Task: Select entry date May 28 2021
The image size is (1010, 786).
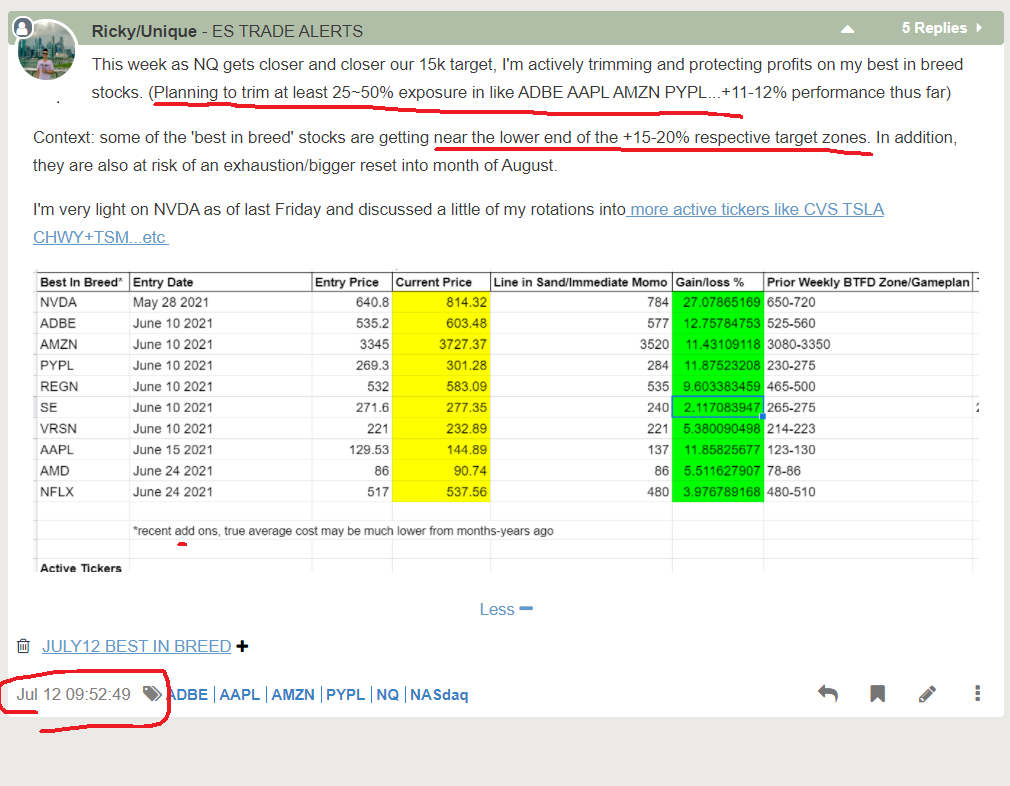Action: [x=220, y=302]
